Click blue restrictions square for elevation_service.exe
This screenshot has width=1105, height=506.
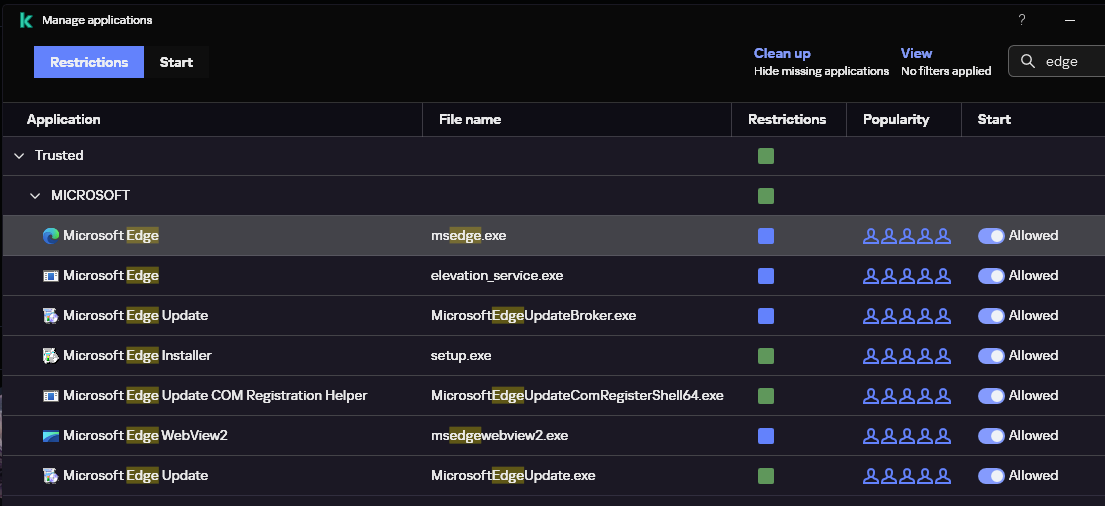[766, 276]
